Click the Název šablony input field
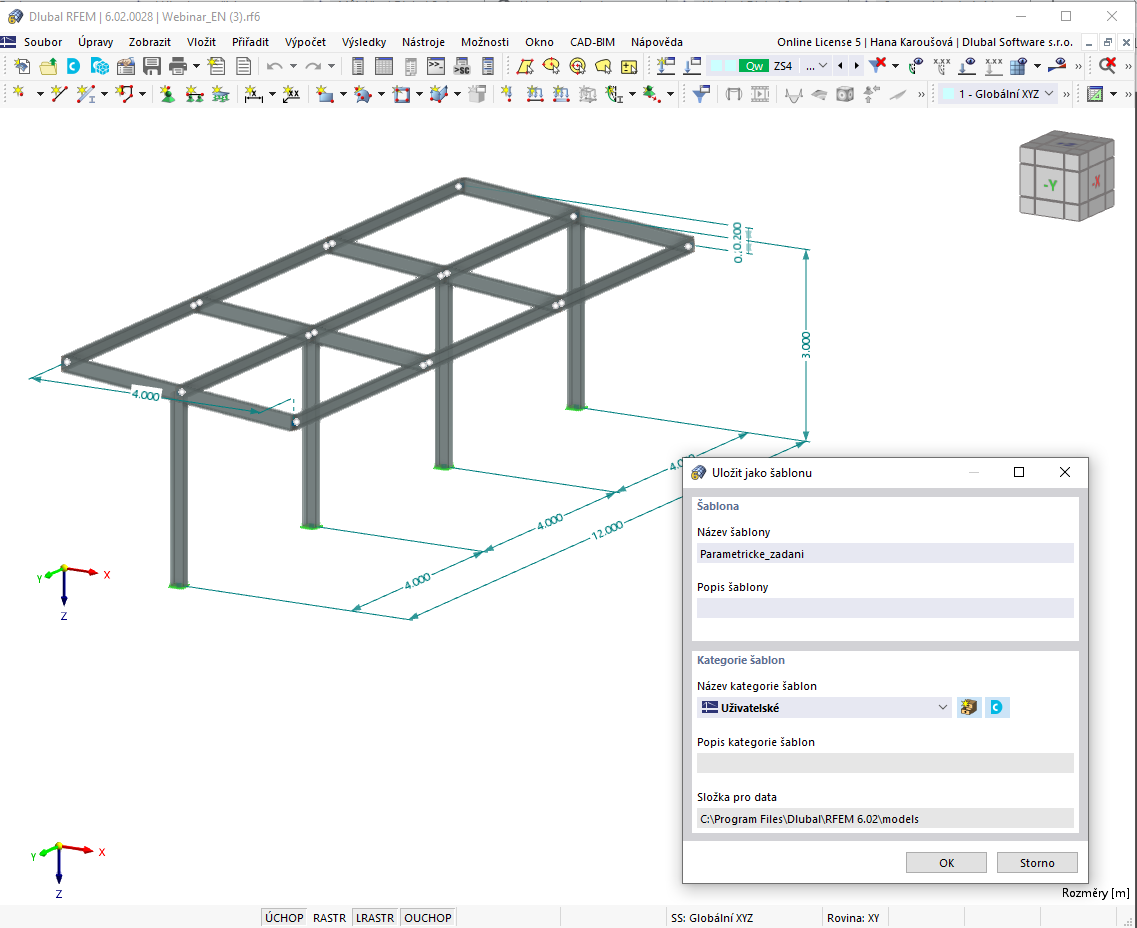The height and width of the screenshot is (928, 1137). [885, 554]
